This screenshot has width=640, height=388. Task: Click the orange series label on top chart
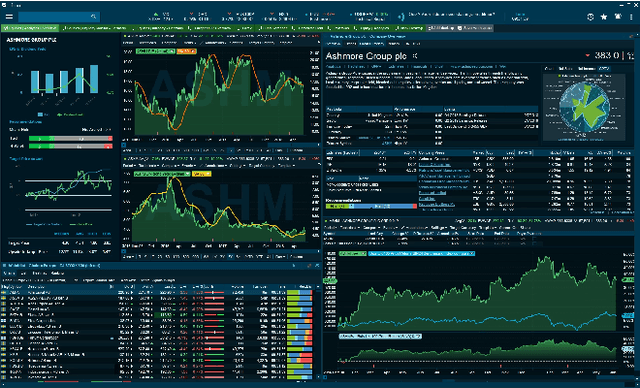pos(187,51)
